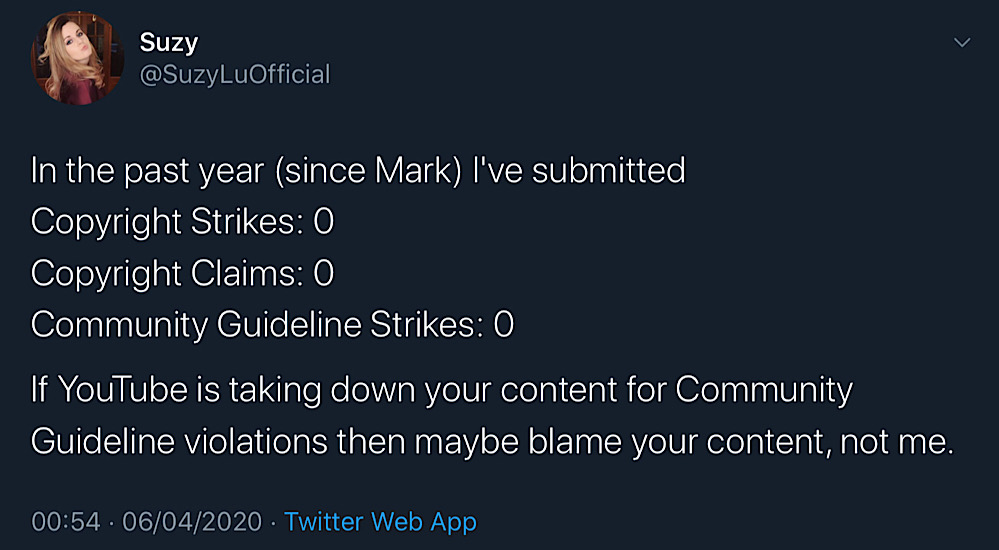Click the 'Community Guideline Strikes: 0' line
Viewport: 999px width, 550px height.
272,325
